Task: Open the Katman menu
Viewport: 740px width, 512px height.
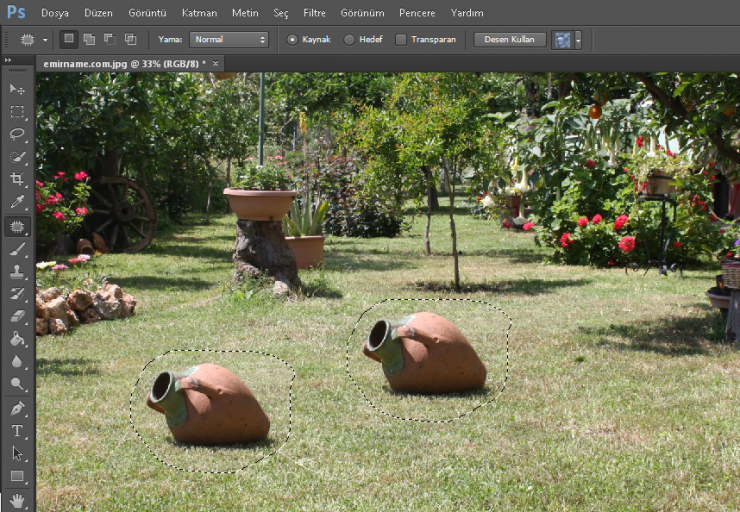Action: [x=200, y=13]
